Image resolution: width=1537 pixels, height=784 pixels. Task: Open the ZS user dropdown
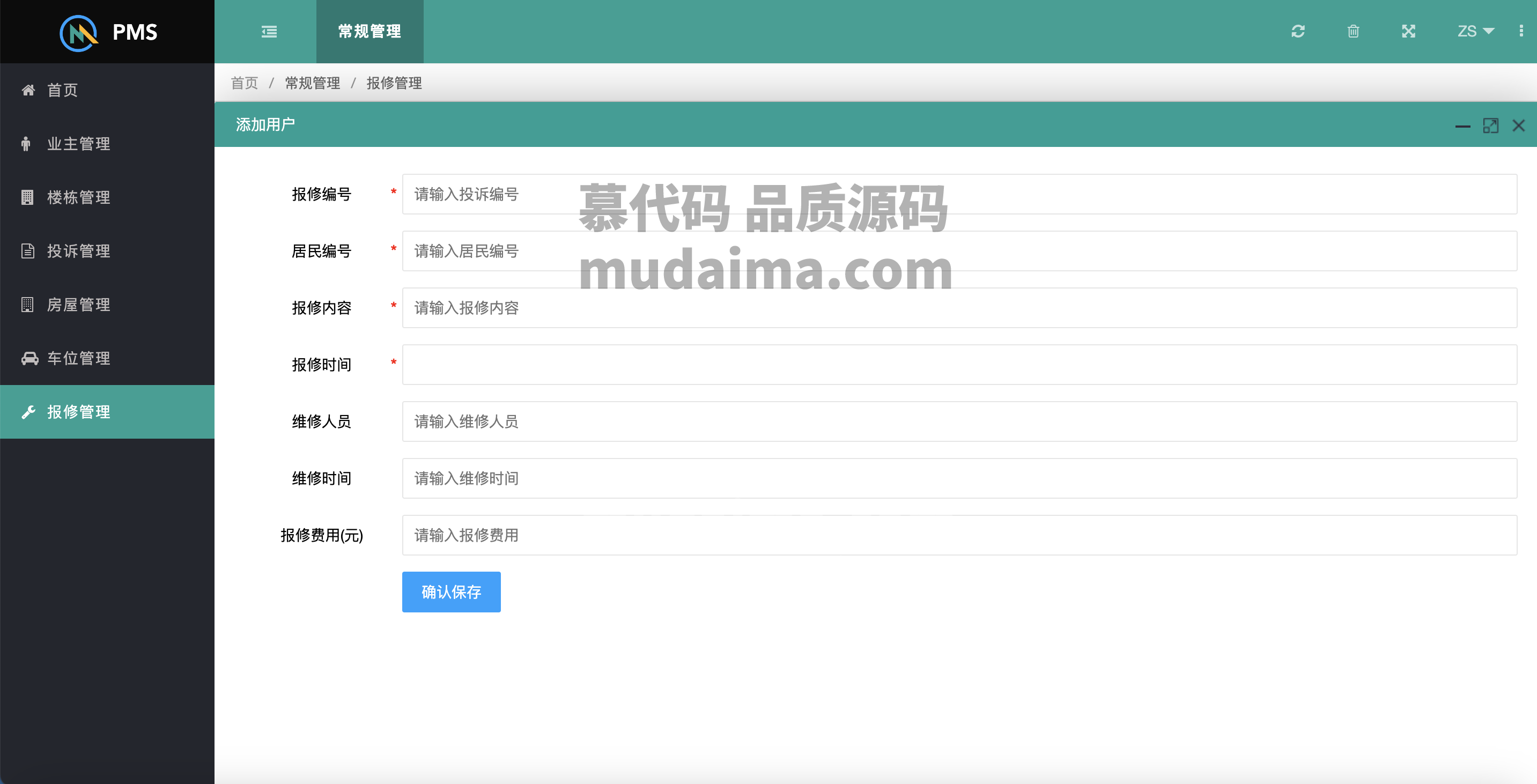[1475, 31]
